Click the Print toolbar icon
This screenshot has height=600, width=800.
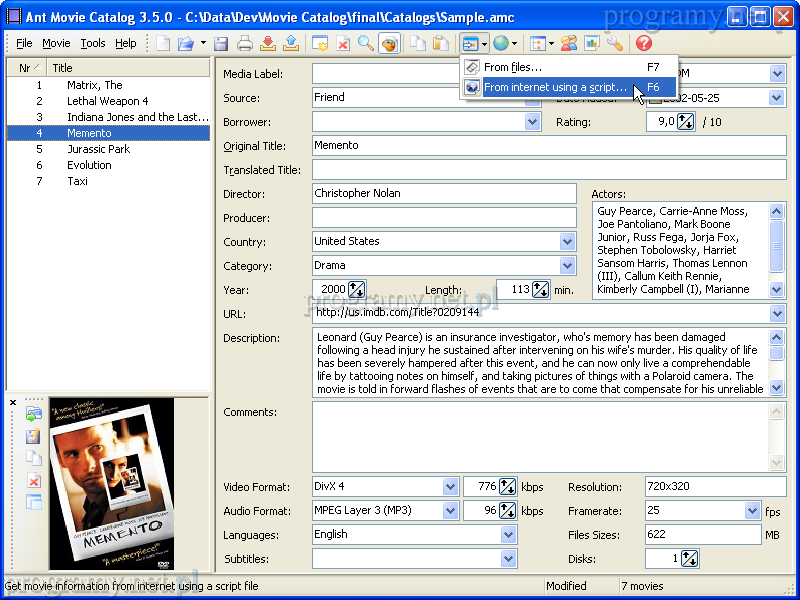pos(244,44)
